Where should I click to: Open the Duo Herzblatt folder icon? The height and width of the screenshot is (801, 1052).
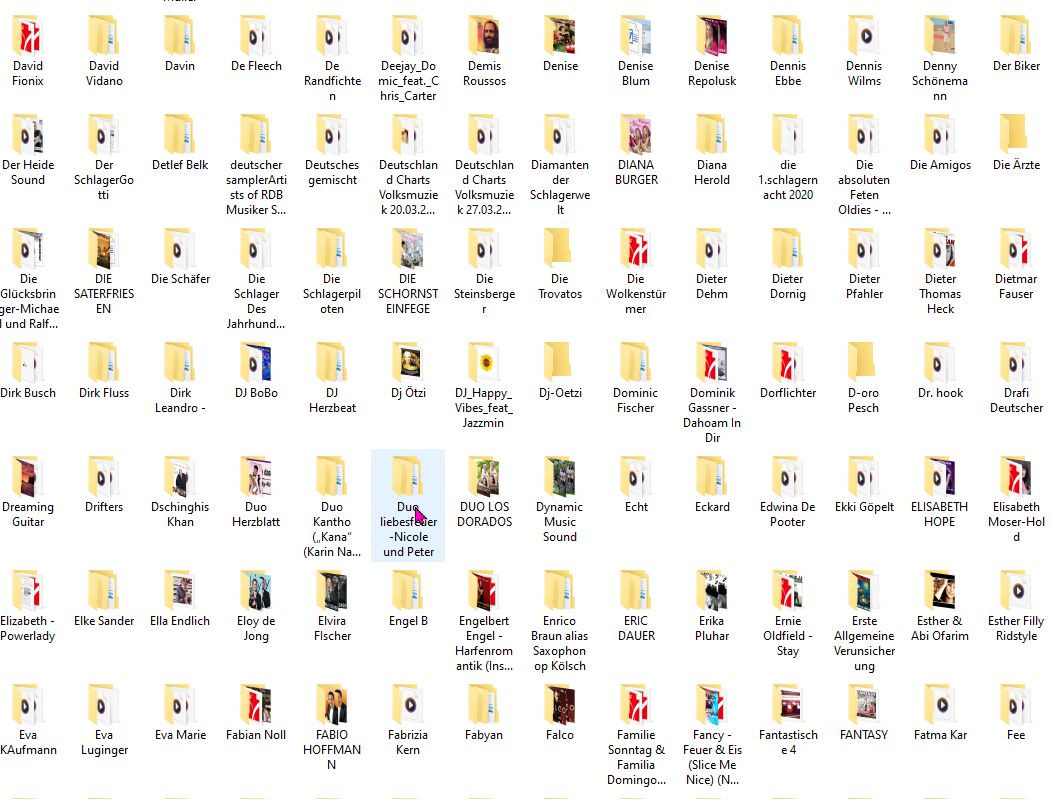256,477
